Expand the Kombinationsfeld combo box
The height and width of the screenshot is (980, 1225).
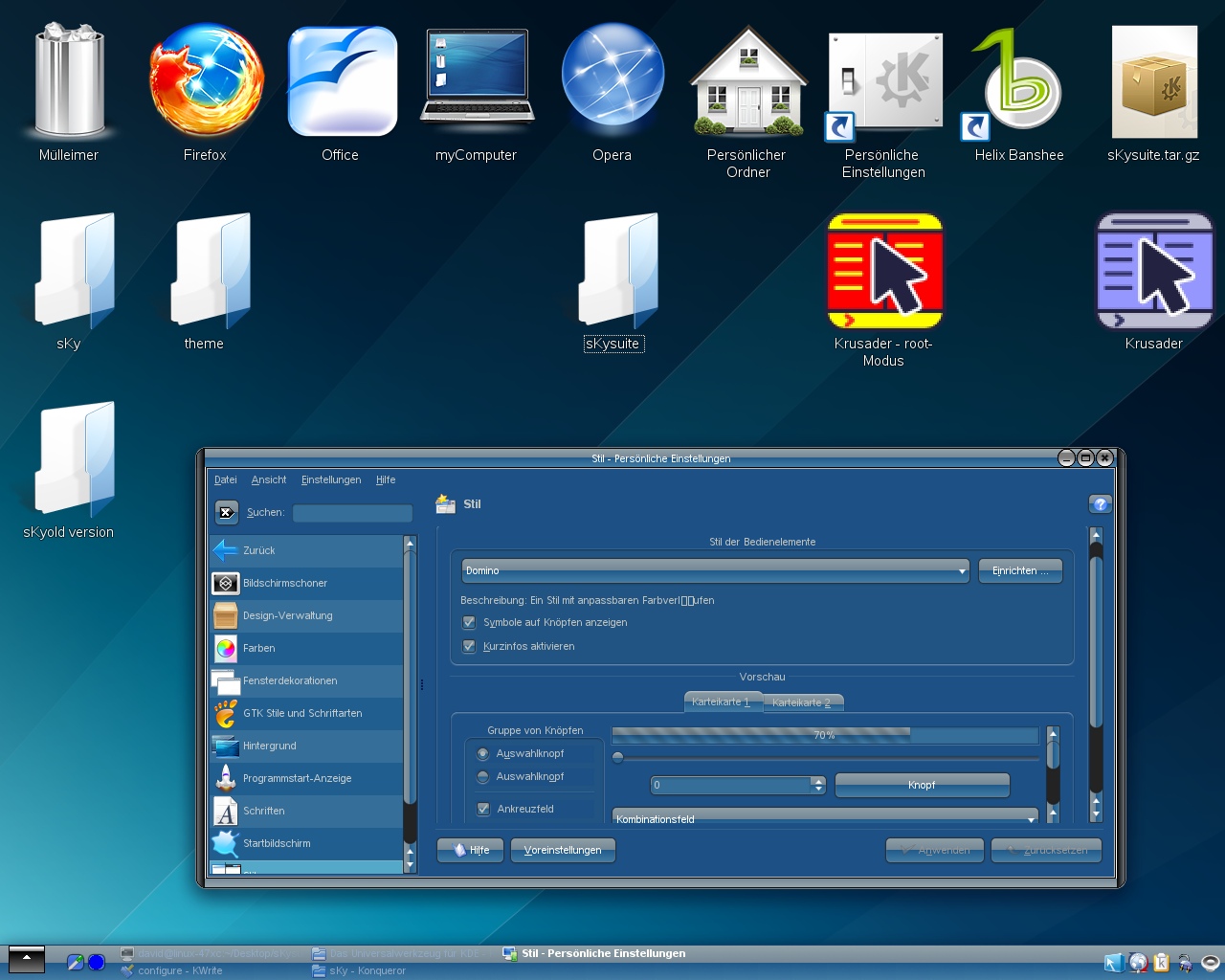click(825, 818)
